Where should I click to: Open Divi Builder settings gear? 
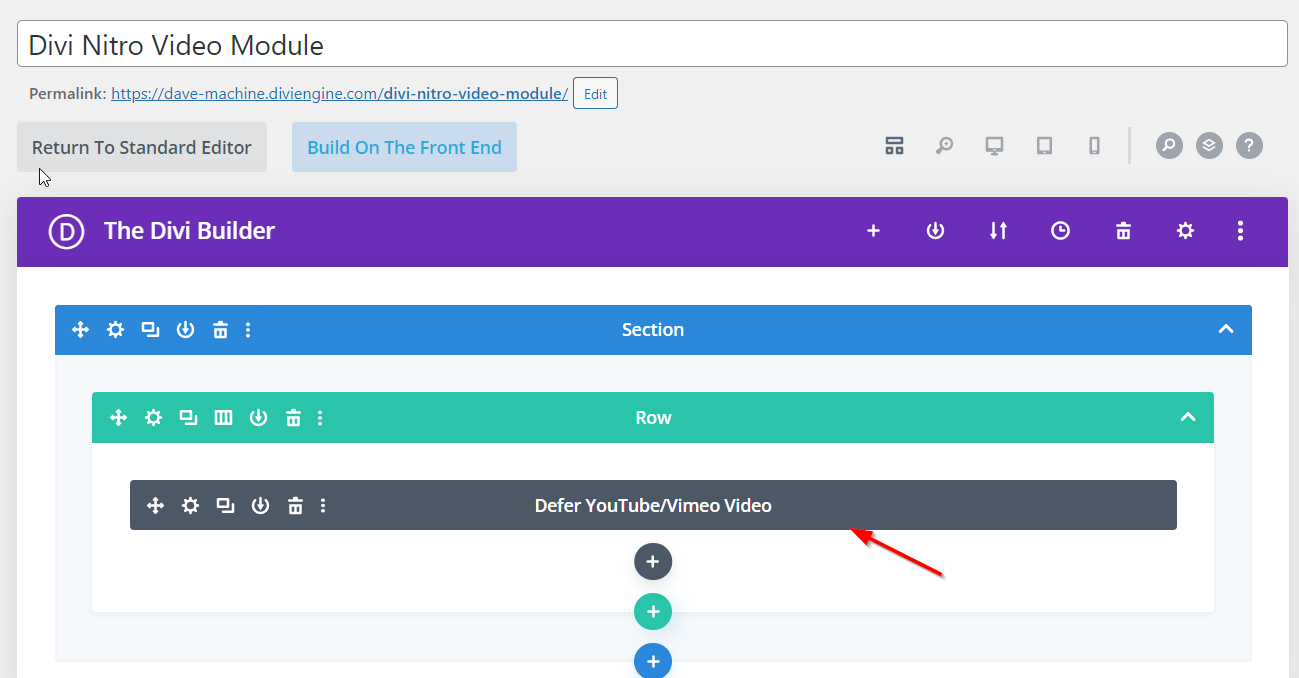tap(1185, 231)
